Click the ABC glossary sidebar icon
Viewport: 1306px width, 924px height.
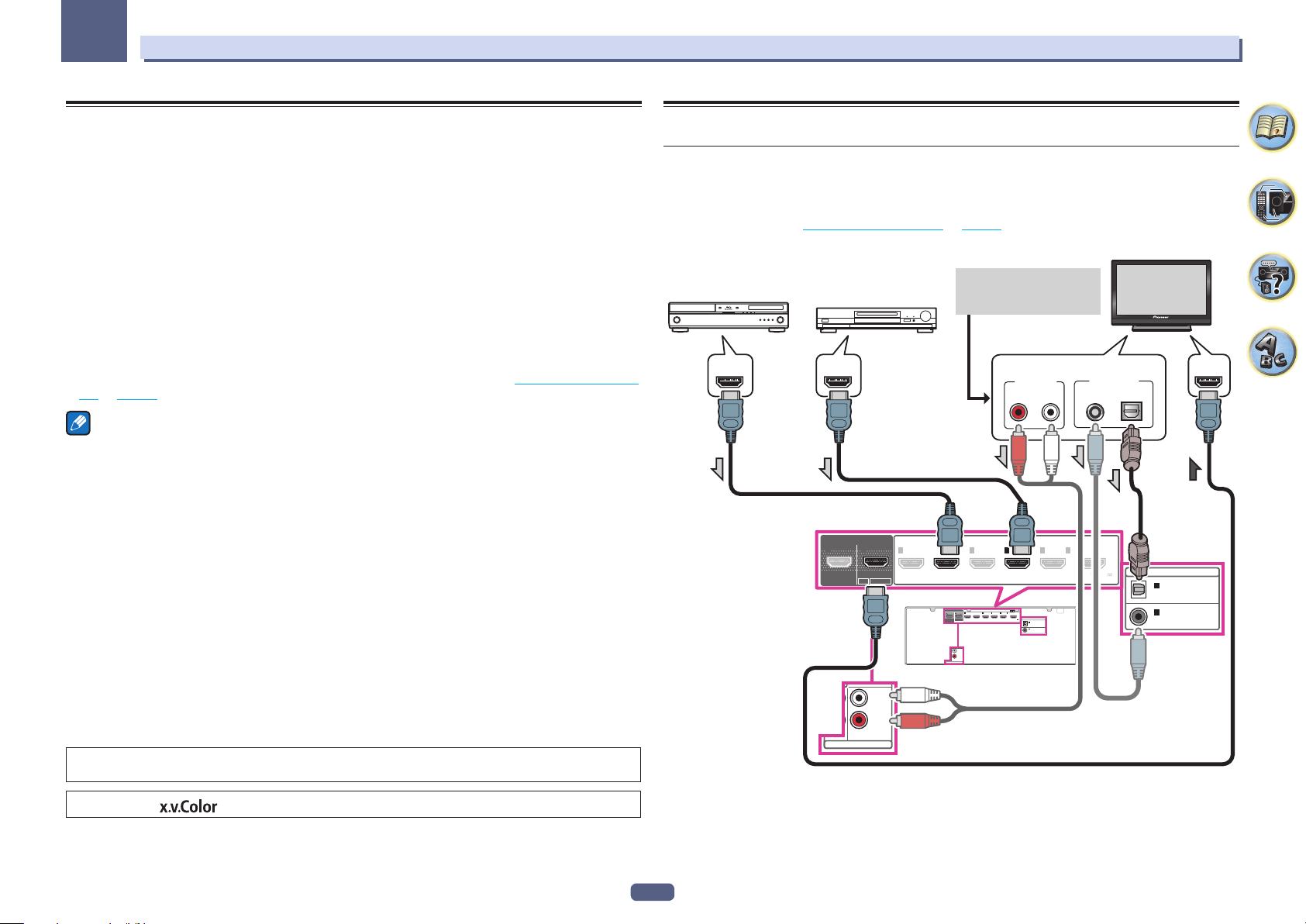pos(1272,352)
